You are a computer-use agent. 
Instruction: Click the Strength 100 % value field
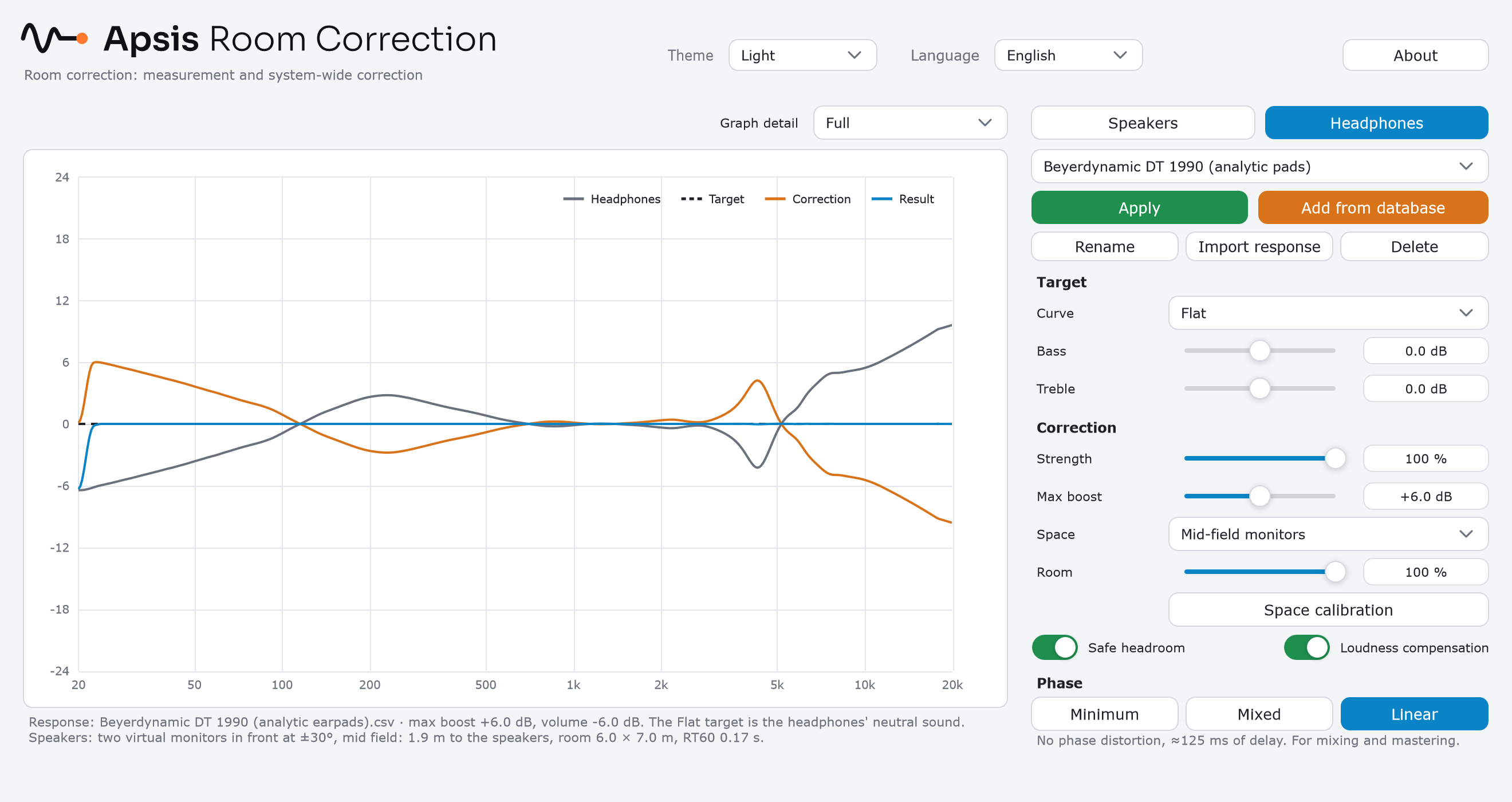pos(1426,458)
